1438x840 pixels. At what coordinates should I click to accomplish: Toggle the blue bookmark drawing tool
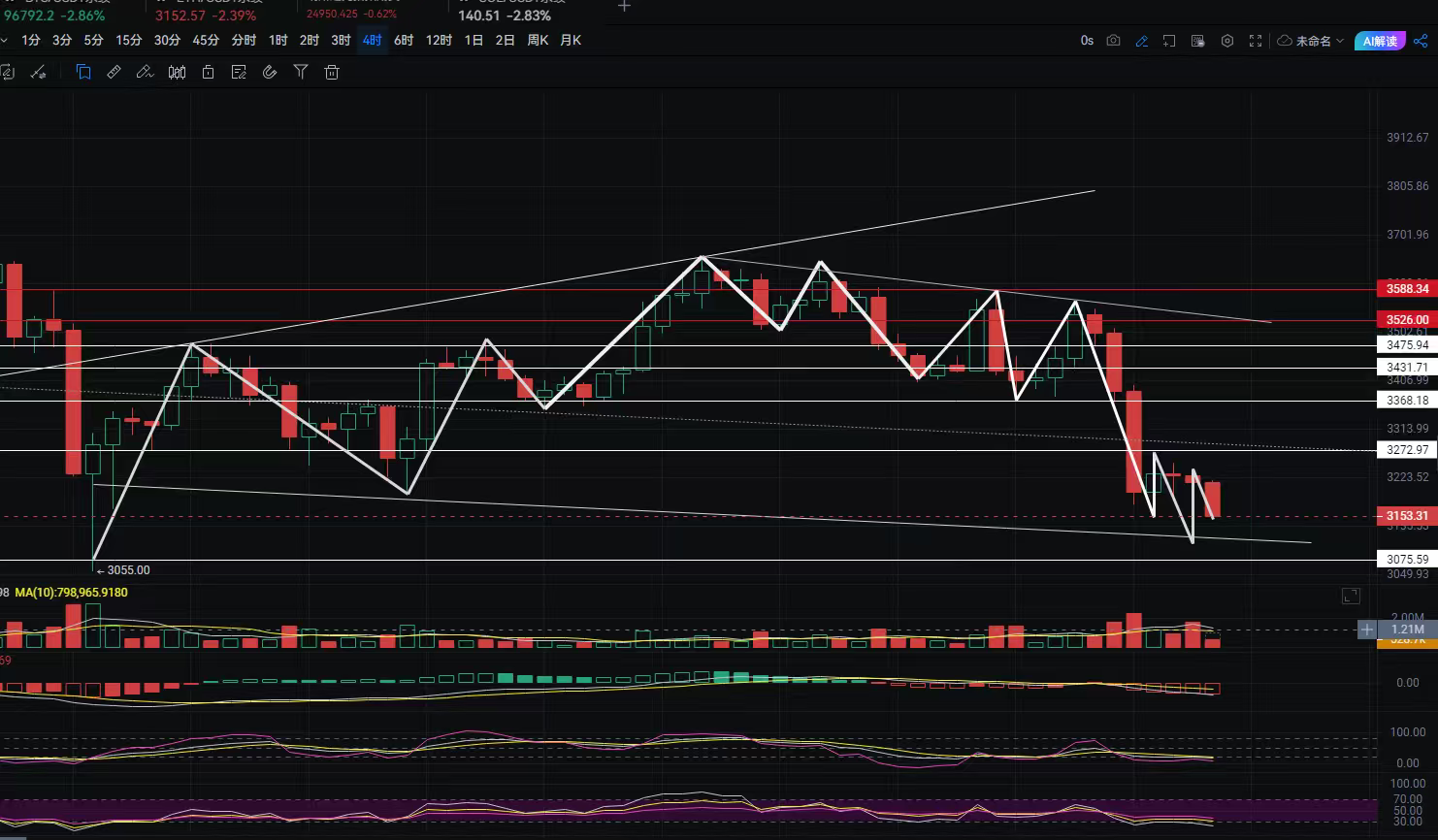pos(83,72)
